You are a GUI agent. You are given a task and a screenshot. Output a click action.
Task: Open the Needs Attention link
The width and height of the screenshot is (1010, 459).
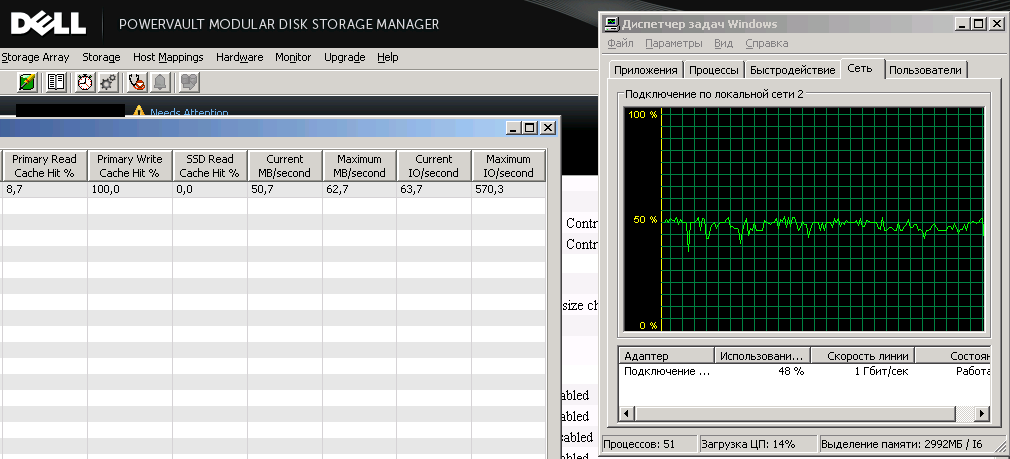coord(189,113)
